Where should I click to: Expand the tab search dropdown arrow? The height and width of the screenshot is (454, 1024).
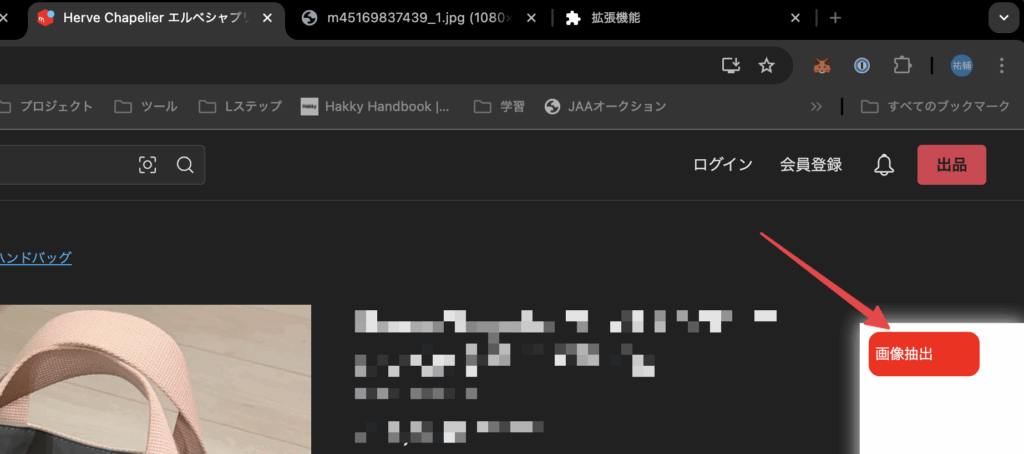pos(1001,18)
